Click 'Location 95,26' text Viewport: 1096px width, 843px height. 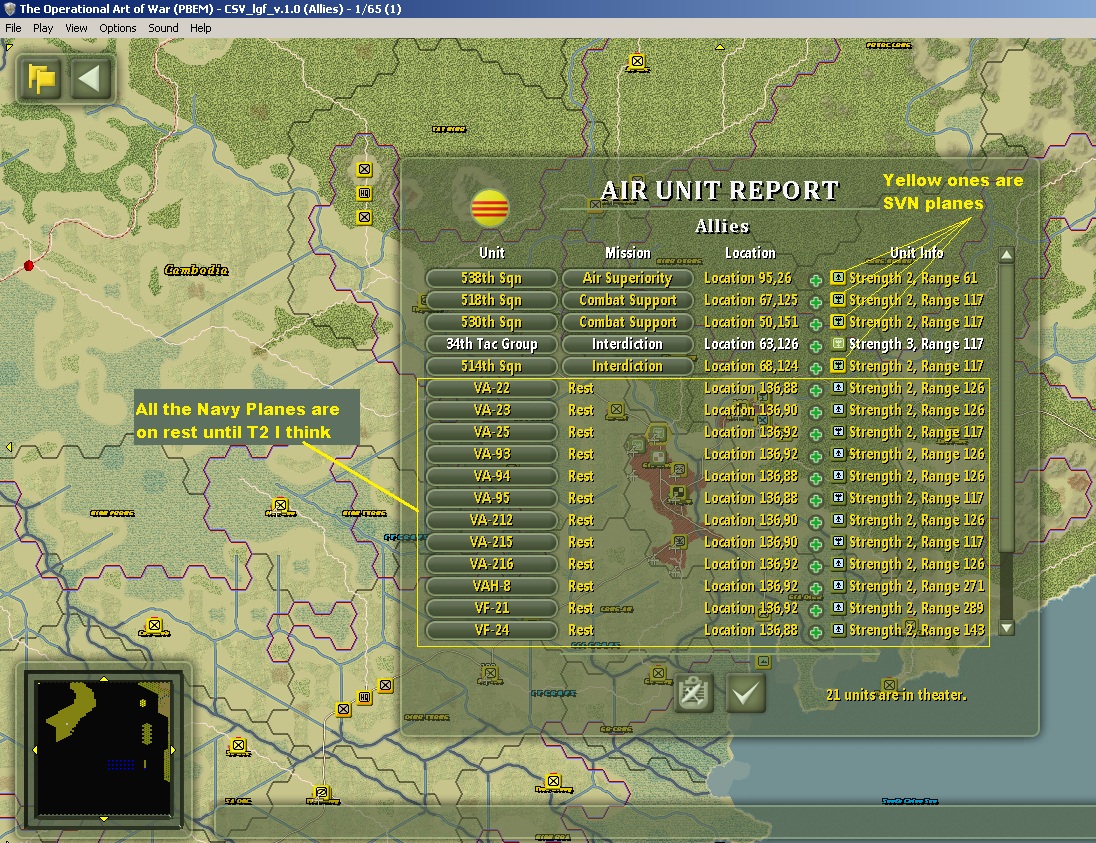[x=747, y=278]
